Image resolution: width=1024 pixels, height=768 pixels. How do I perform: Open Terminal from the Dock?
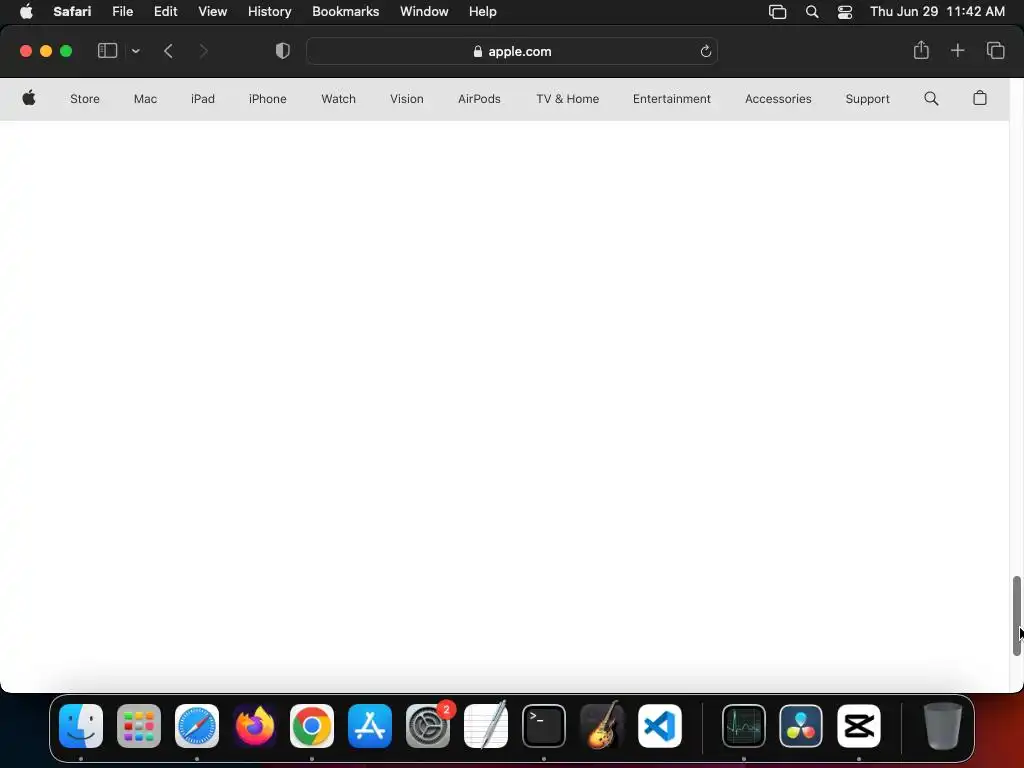pyautogui.click(x=543, y=726)
